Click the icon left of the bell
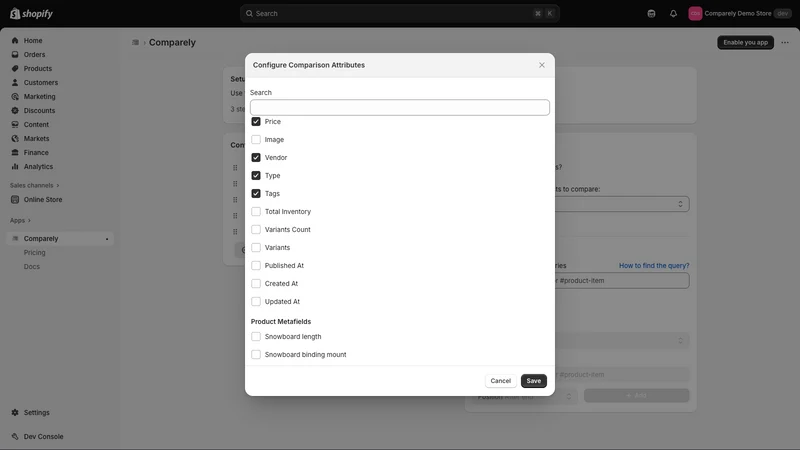Image resolution: width=800 pixels, height=450 pixels. (x=652, y=14)
